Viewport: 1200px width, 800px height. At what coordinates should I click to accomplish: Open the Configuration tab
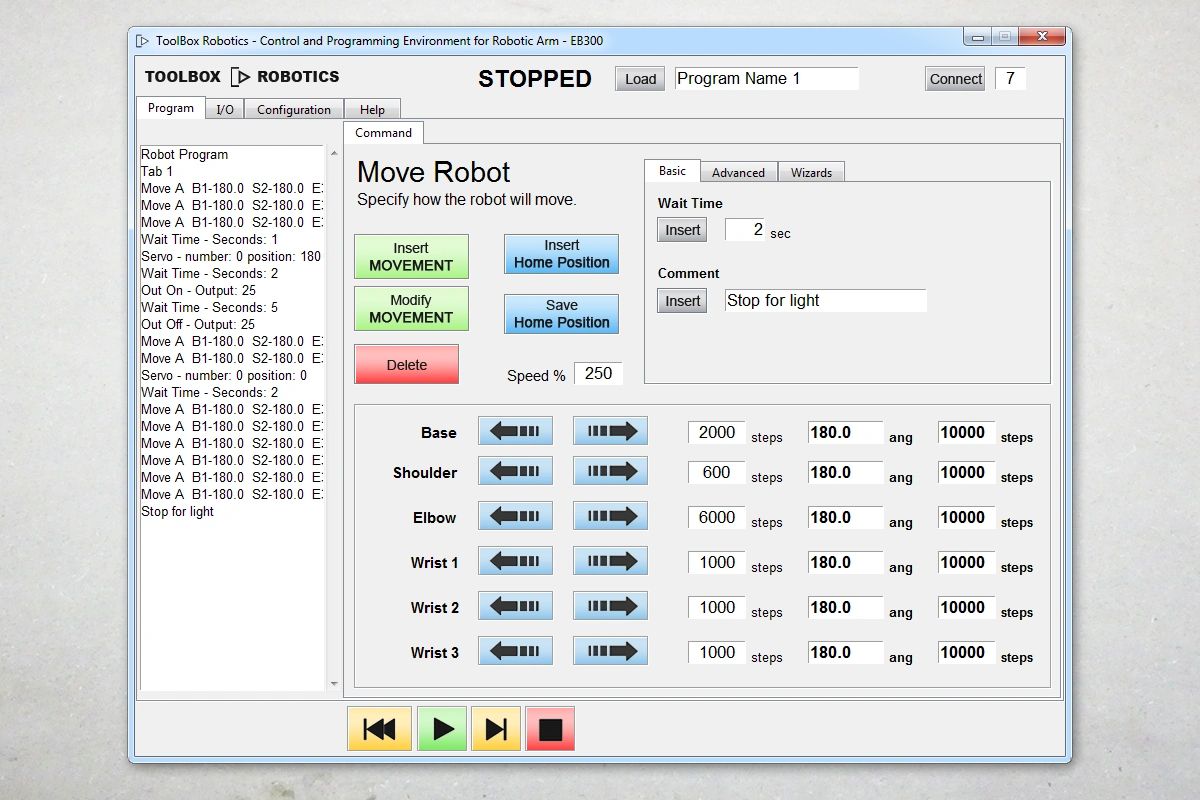[293, 109]
